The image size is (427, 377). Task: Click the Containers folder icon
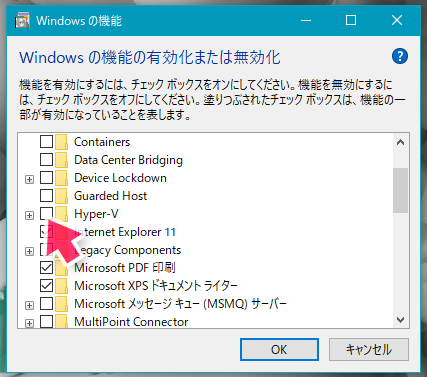coord(61,142)
